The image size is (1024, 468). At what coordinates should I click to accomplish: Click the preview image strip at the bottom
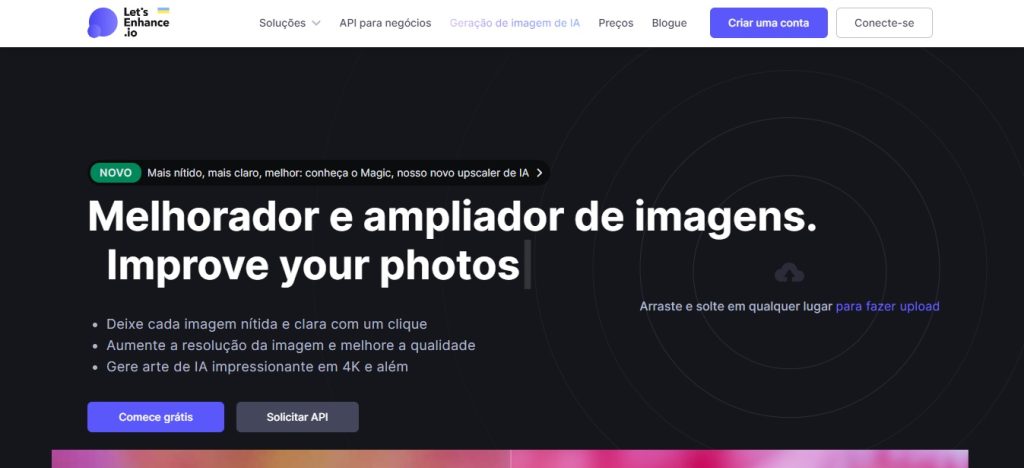click(x=510, y=459)
